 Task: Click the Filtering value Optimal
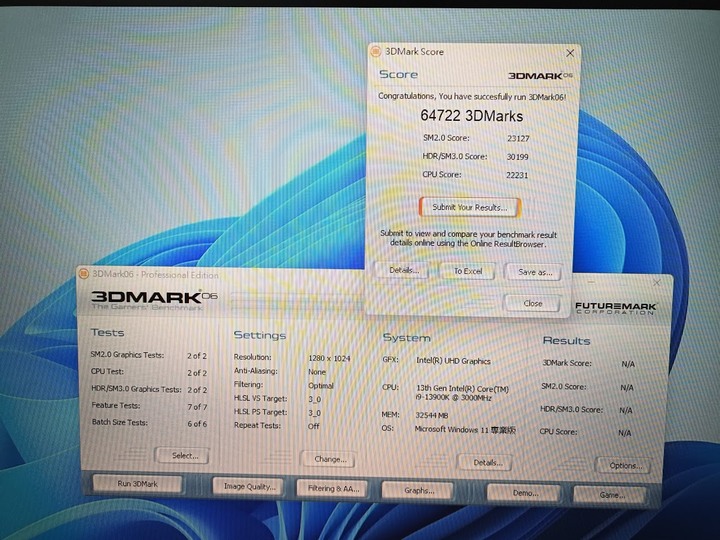[x=321, y=386]
